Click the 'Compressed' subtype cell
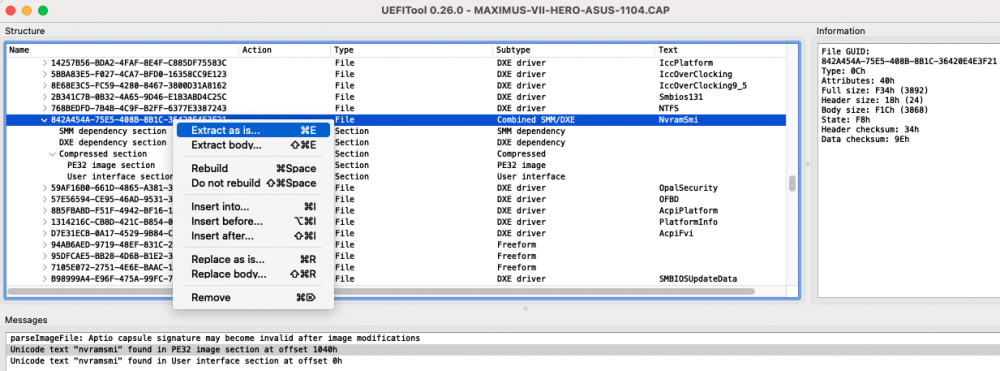 pyautogui.click(x=521, y=154)
